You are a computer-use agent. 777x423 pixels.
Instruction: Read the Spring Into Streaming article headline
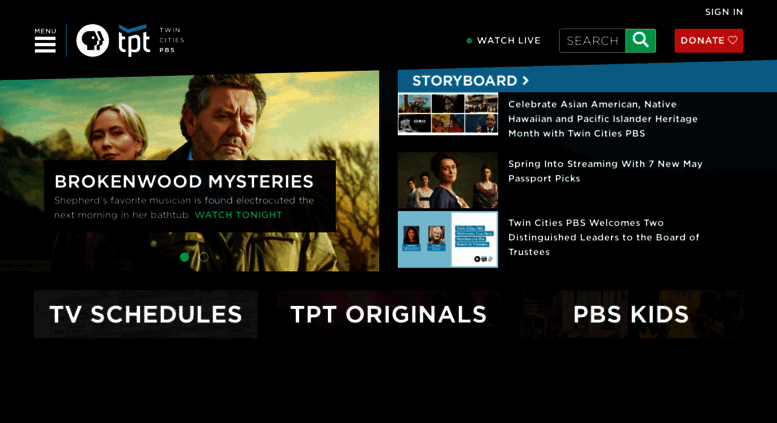(x=605, y=171)
